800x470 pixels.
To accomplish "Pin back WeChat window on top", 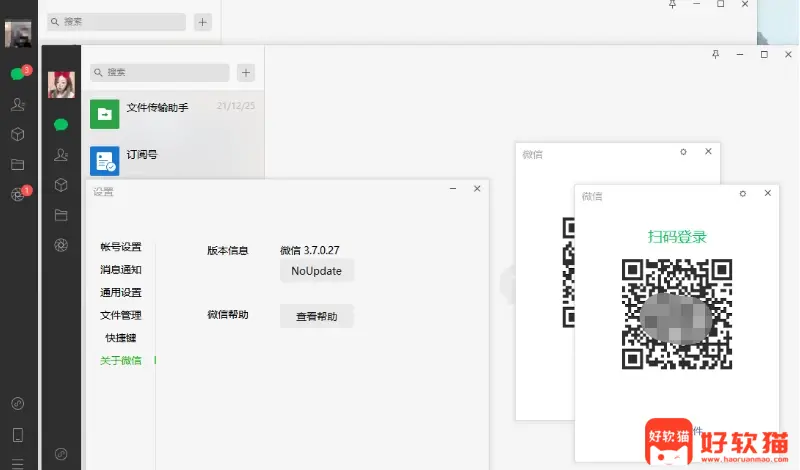I will [x=672, y=4].
